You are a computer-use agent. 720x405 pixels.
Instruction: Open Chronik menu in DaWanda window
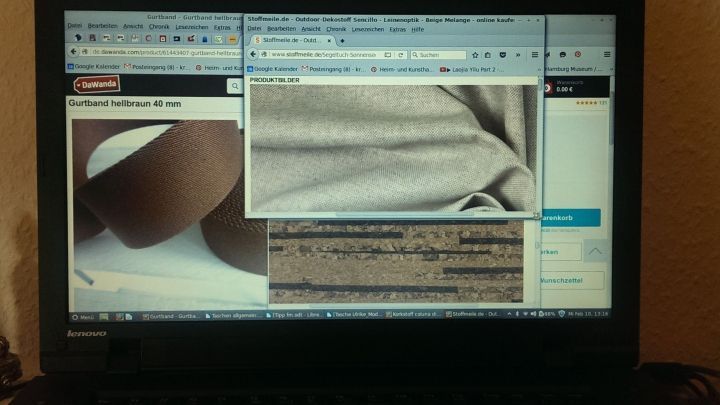(x=159, y=27)
